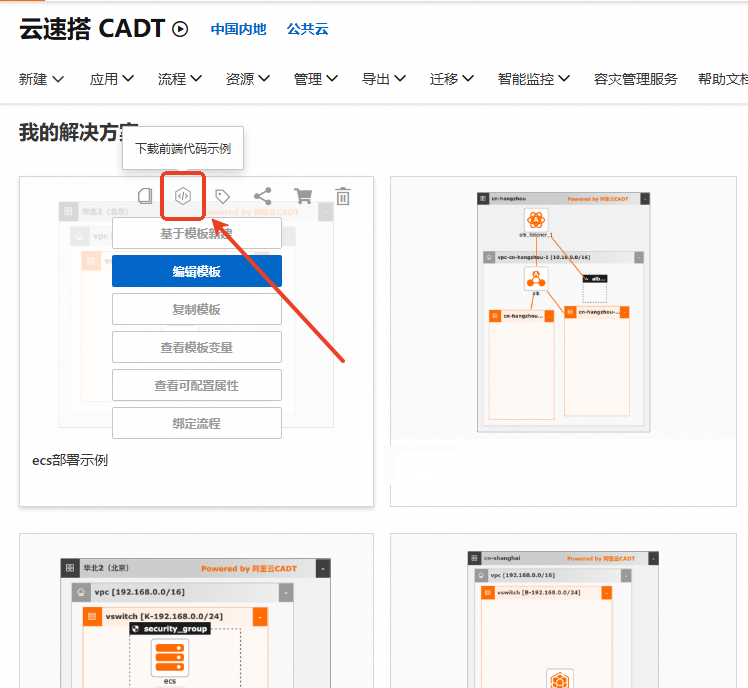The width and height of the screenshot is (748, 688).
Task: Select the 中国内地 region link
Action: [x=239, y=29]
